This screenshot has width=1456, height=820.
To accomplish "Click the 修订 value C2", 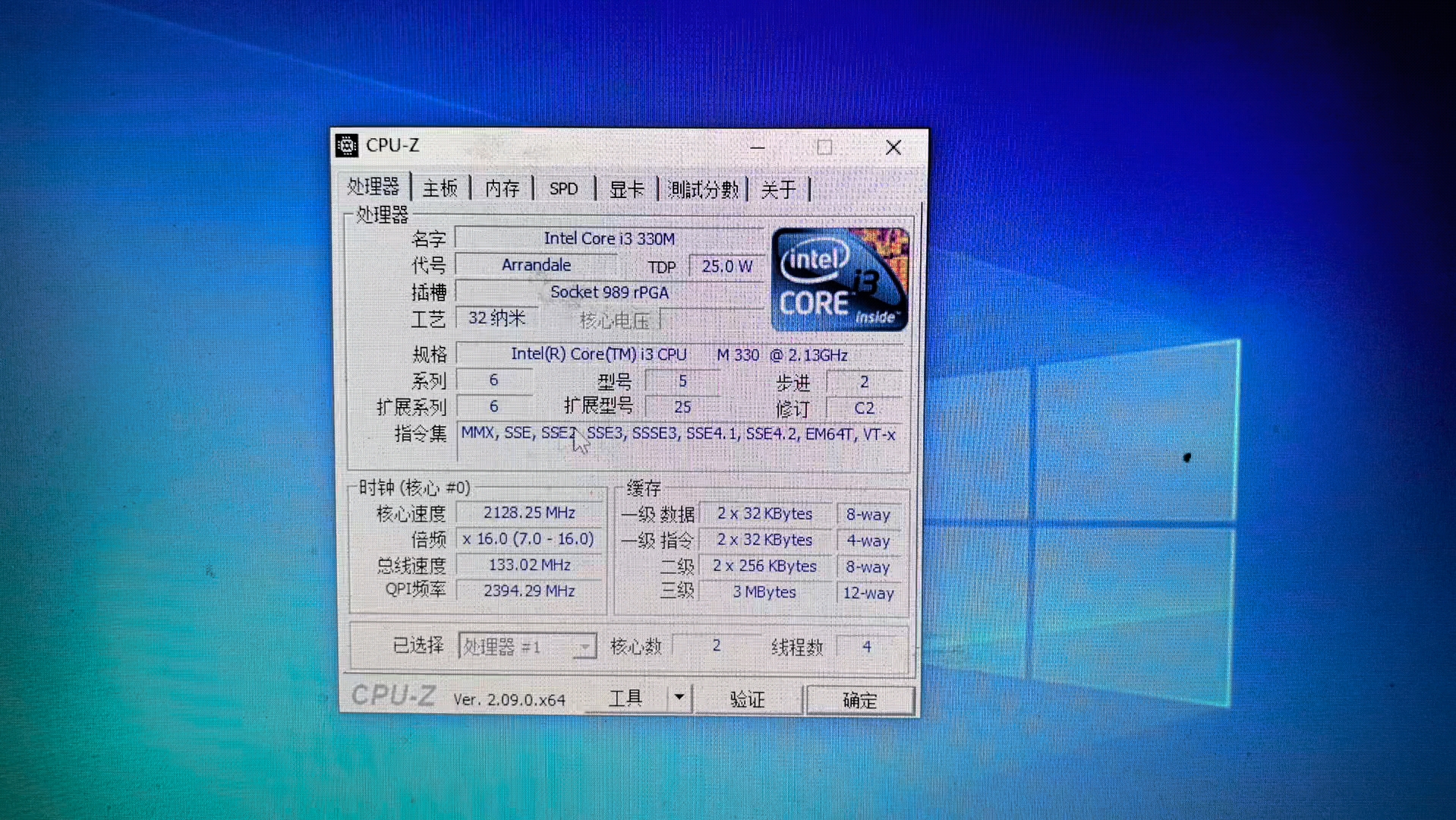I will [x=864, y=408].
